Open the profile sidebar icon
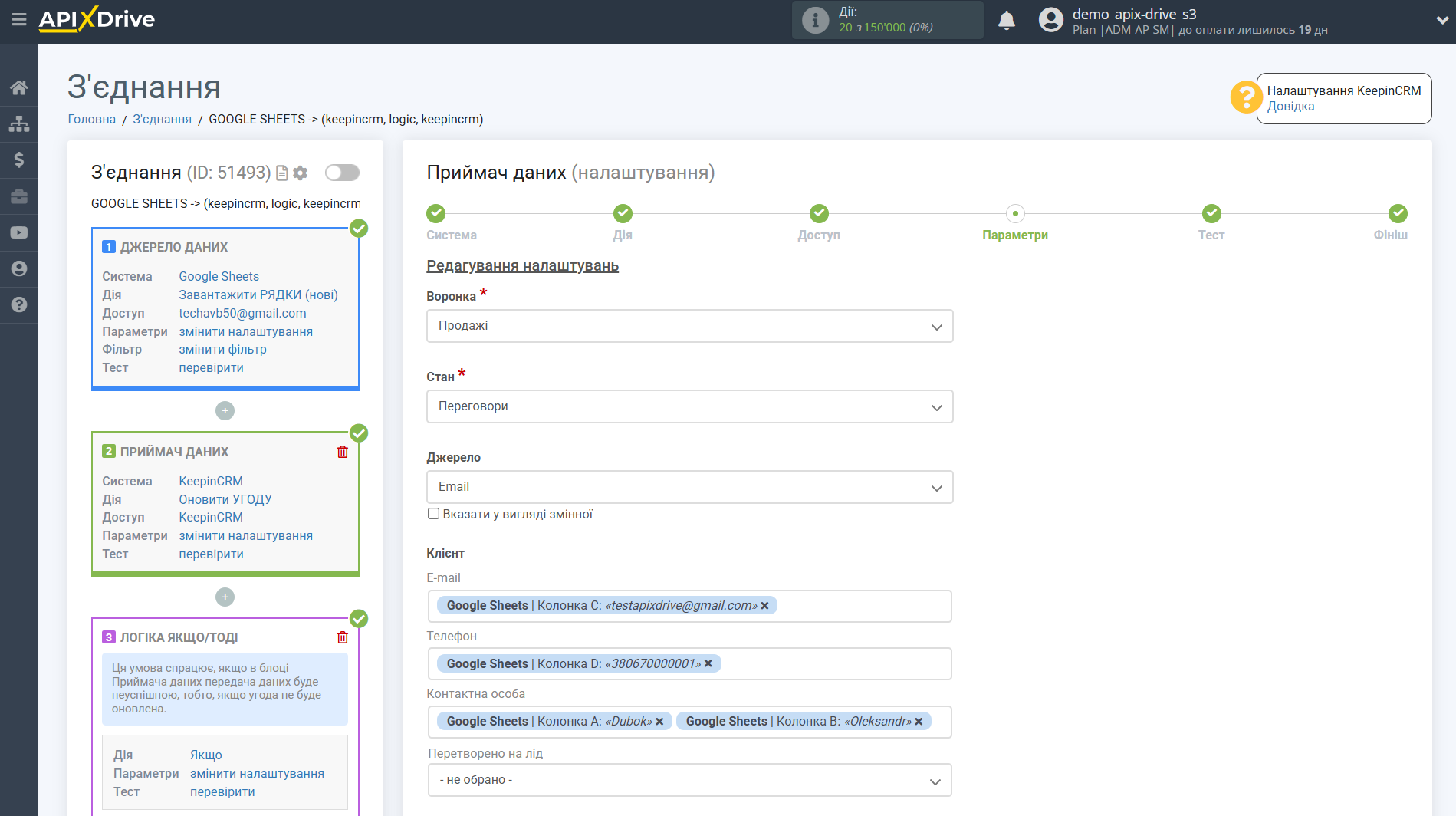 coord(19,268)
